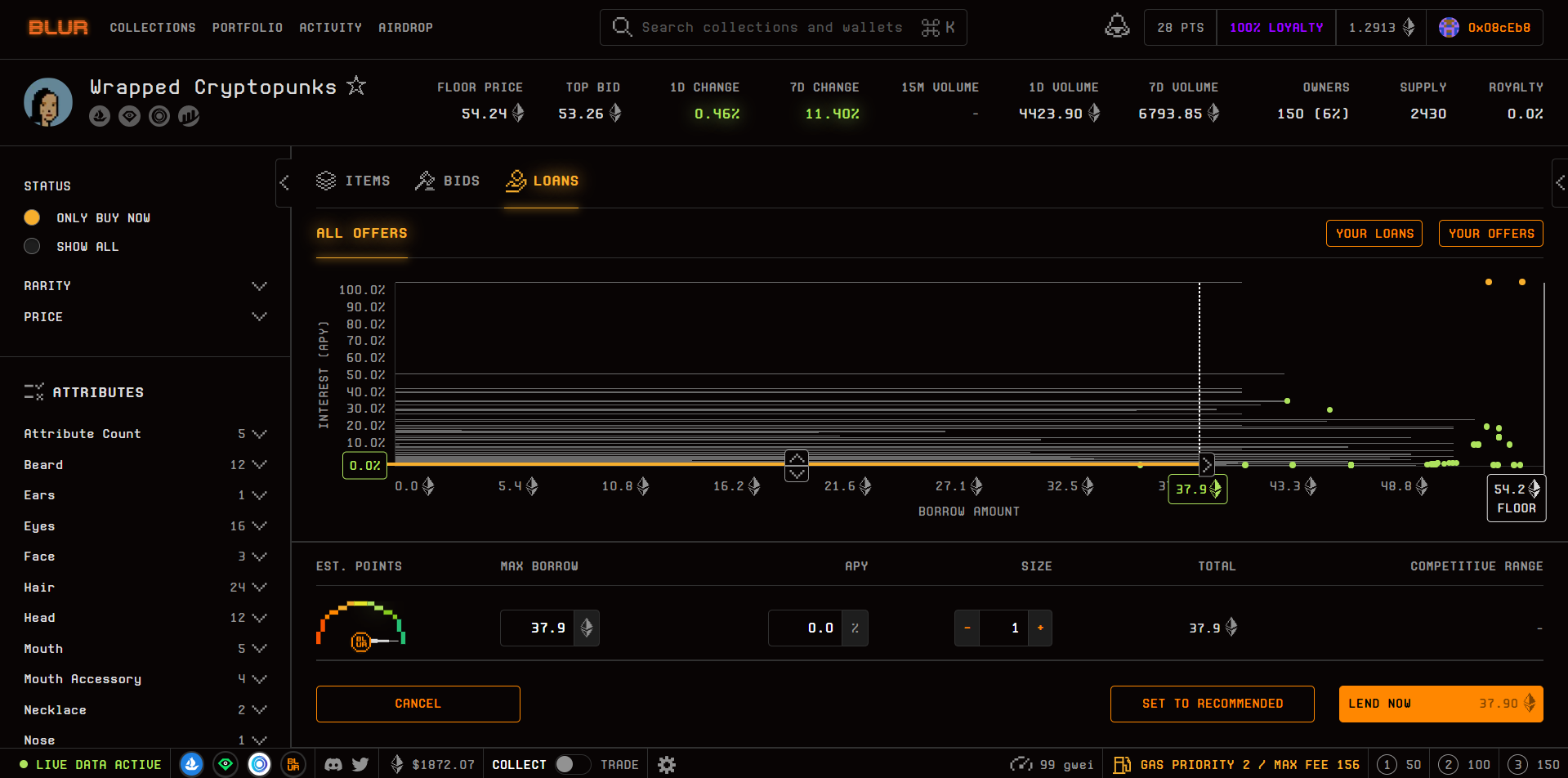Switch to the Bids tab
The height and width of the screenshot is (778, 1568).
click(x=447, y=181)
